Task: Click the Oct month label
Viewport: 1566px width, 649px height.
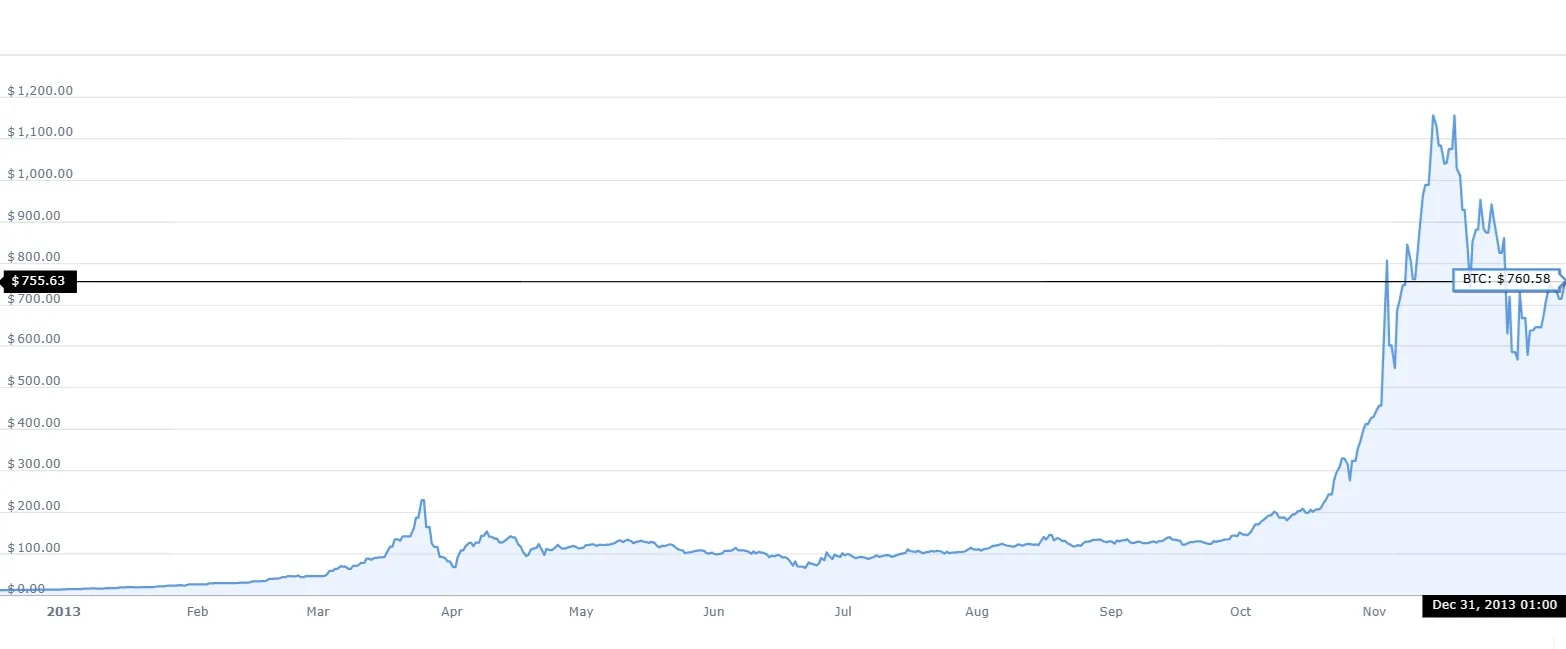Action: (1240, 611)
